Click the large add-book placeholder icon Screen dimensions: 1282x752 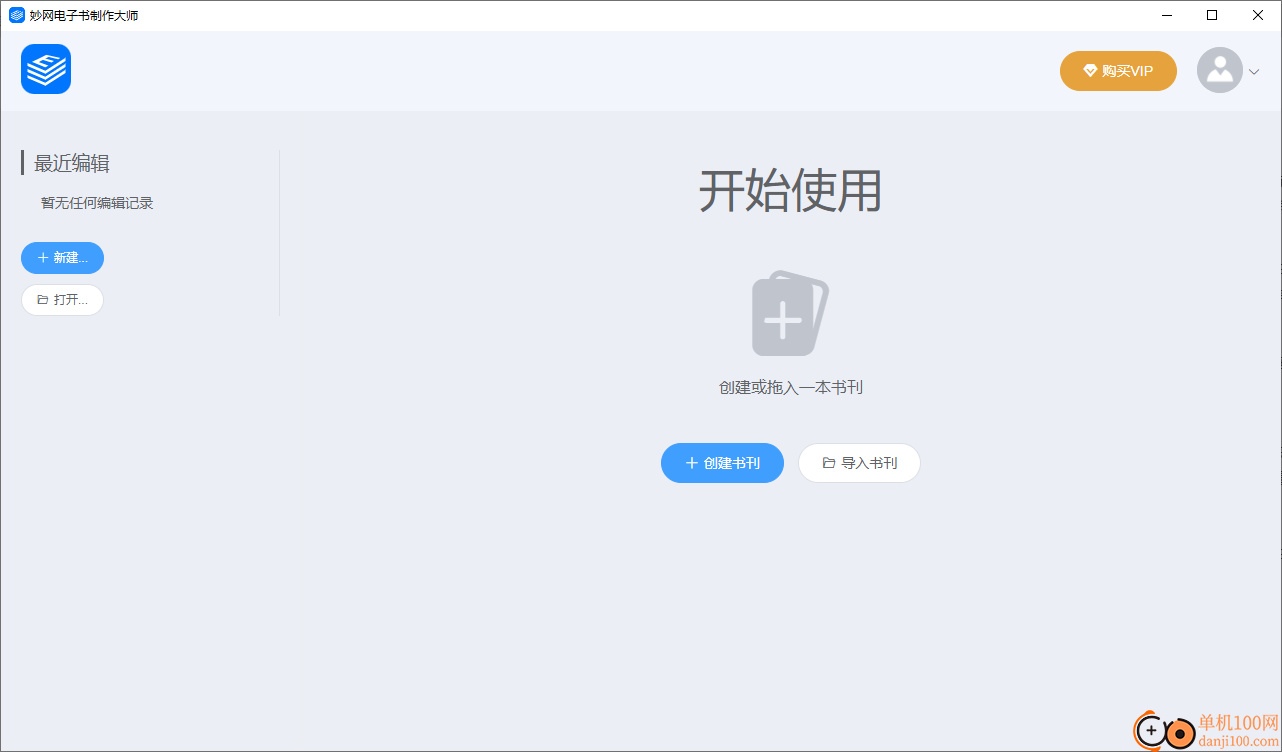pos(790,313)
